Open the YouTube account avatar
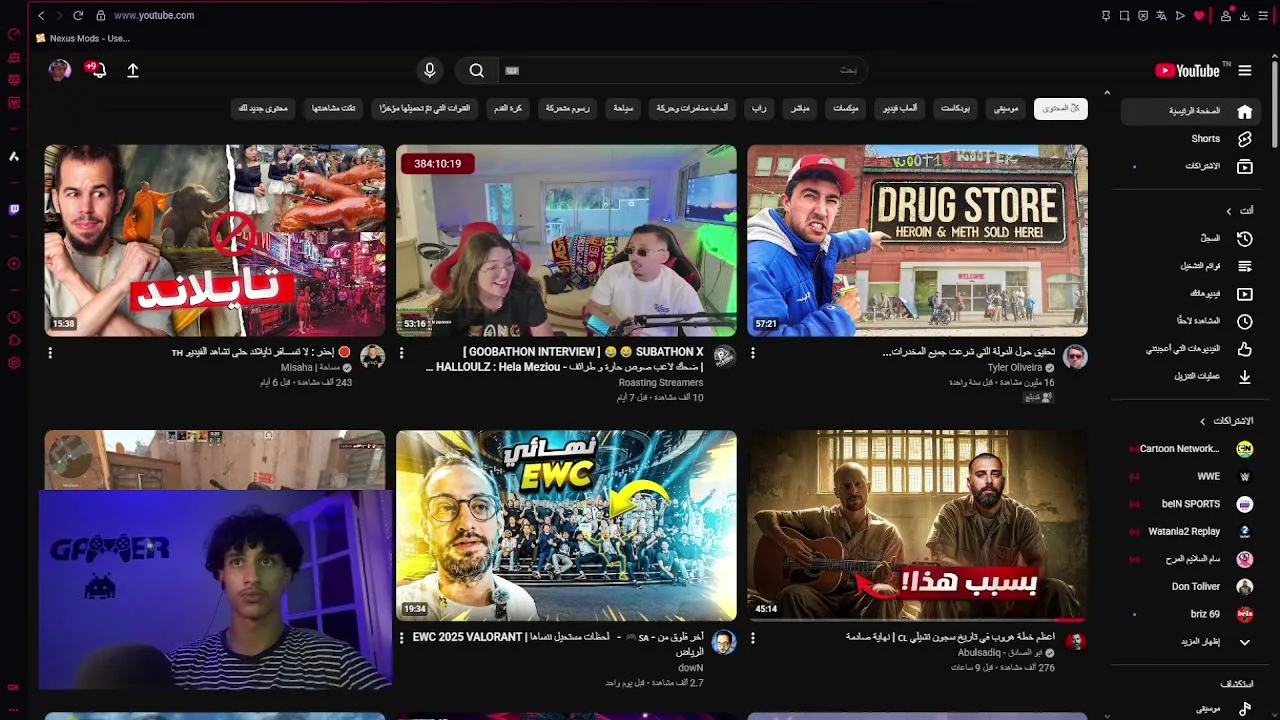This screenshot has height=720, width=1280. click(60, 70)
